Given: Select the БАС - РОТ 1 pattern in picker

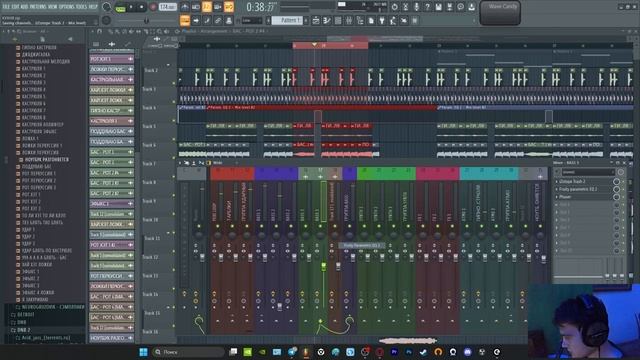Looking at the screenshot, I should click(111, 152).
